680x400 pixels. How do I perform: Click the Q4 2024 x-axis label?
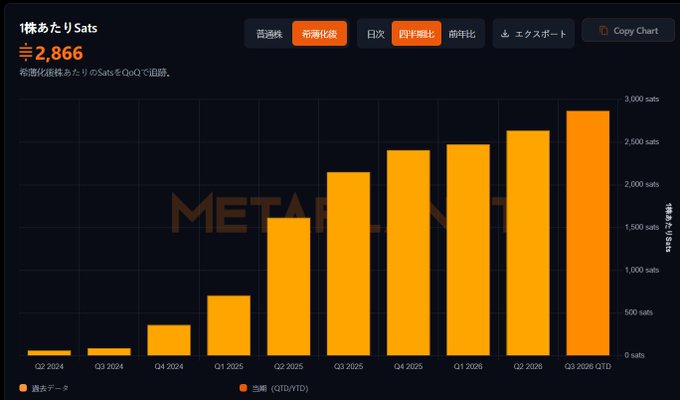(169, 367)
